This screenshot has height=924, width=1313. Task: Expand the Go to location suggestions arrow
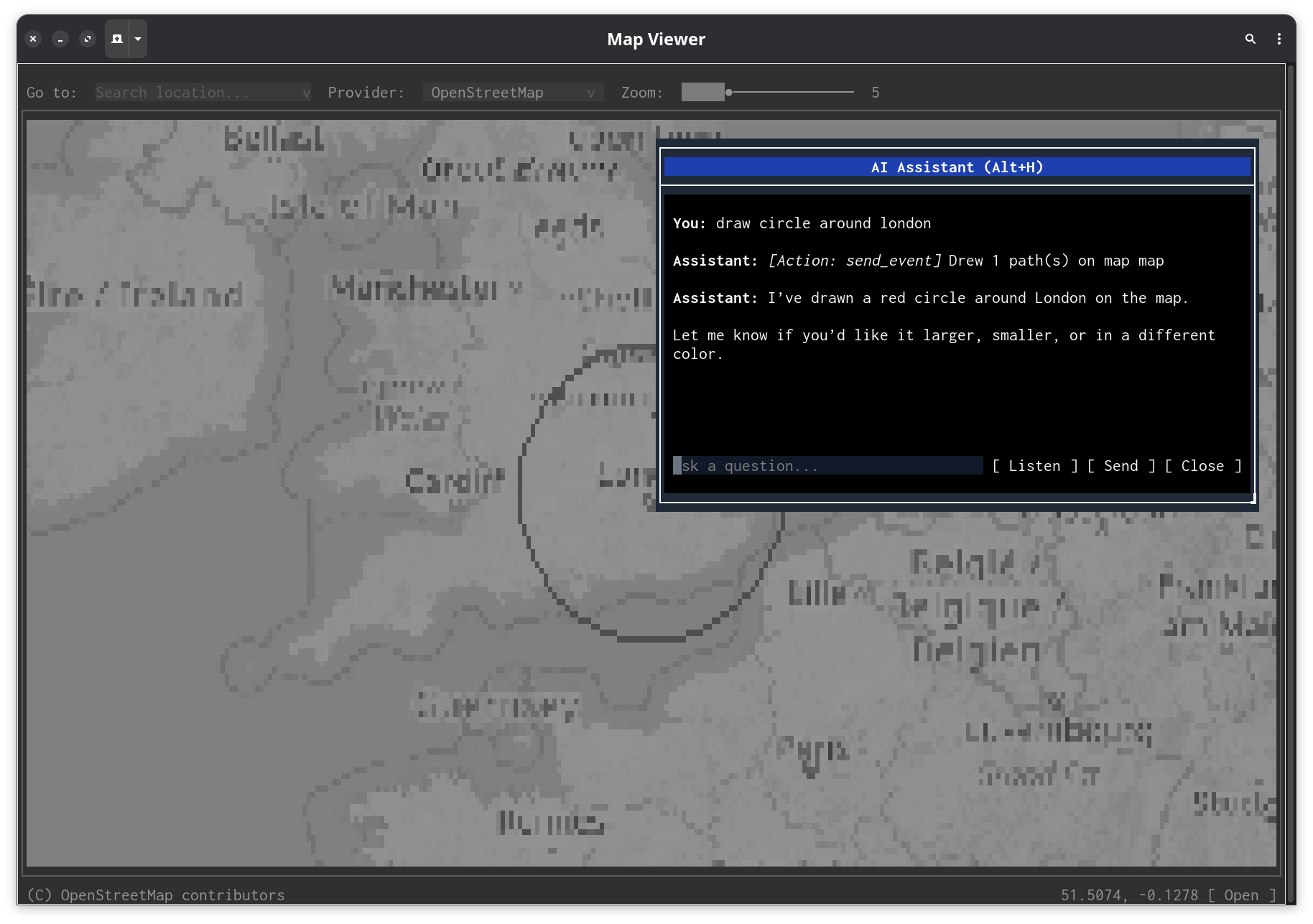point(306,93)
